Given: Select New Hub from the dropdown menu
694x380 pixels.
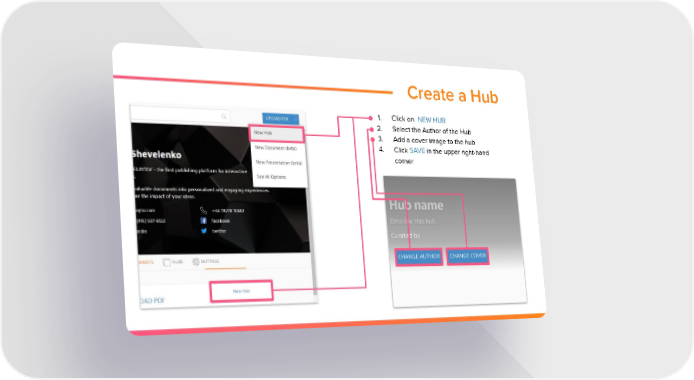Looking at the screenshot, I should 277,133.
